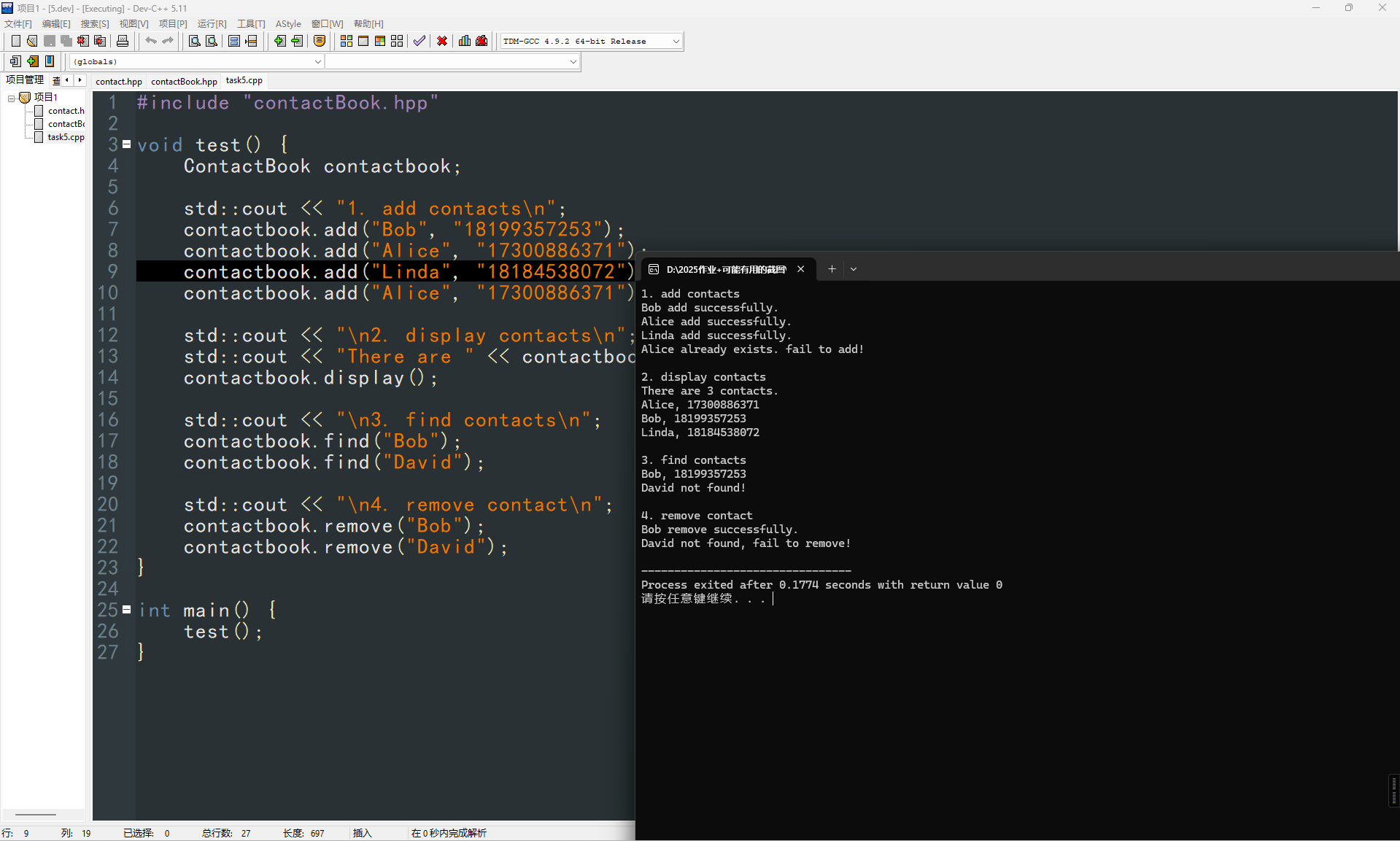Select the 项目管理 side panel tab

[x=25, y=80]
